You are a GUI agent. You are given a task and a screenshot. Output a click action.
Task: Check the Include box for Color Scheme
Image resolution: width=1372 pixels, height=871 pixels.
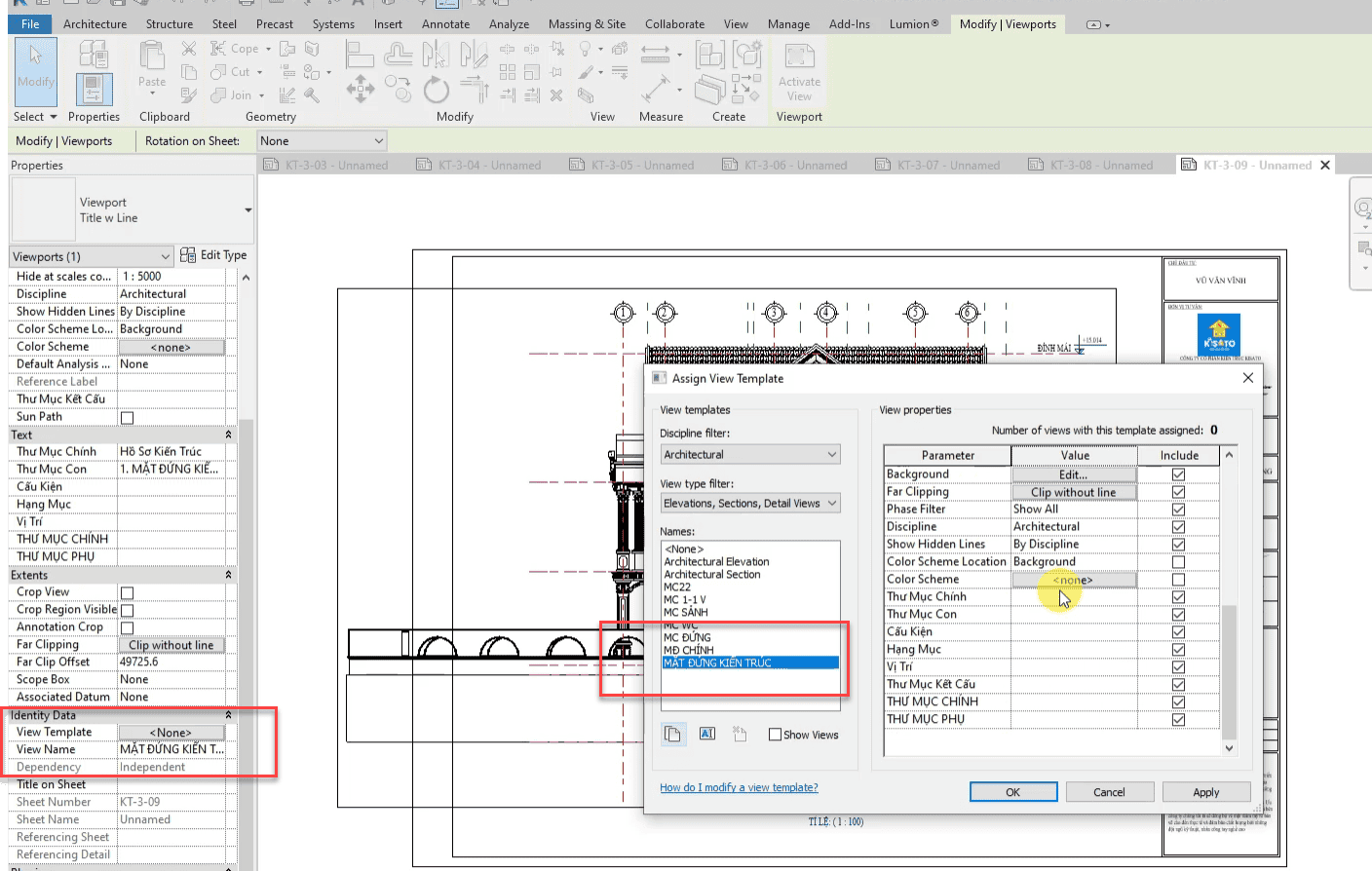click(x=1178, y=580)
